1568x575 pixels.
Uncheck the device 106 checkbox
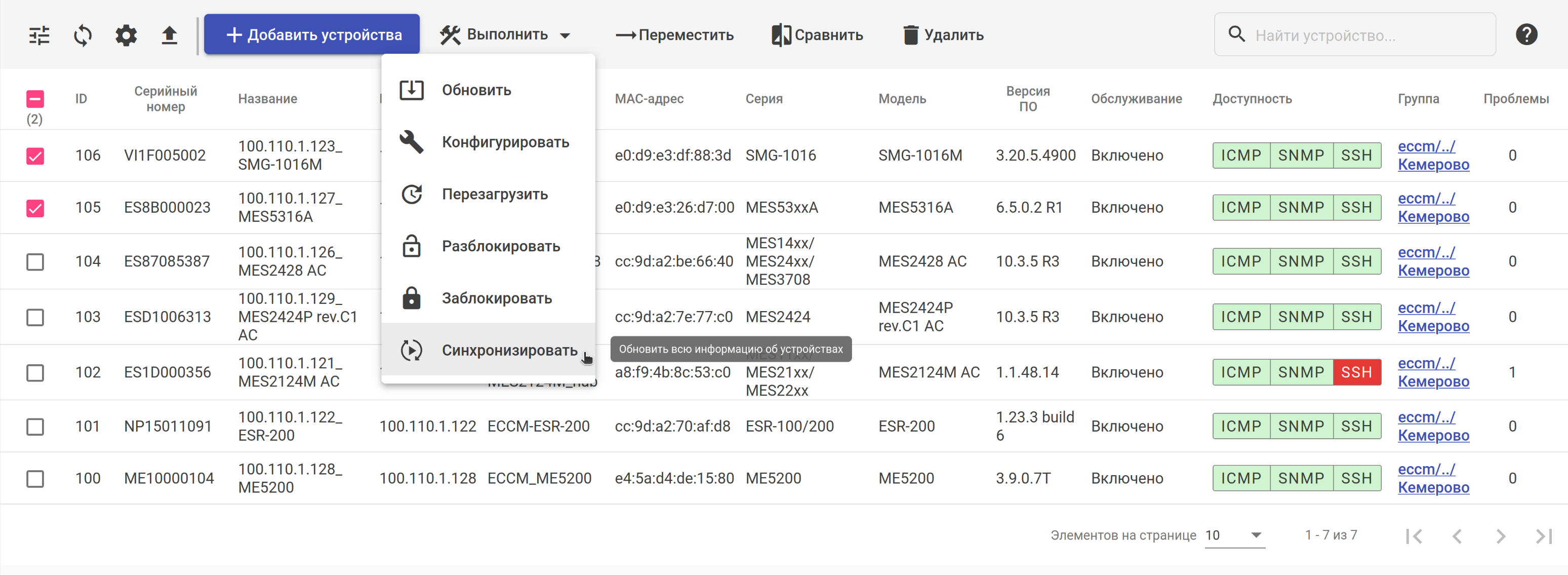pos(35,156)
